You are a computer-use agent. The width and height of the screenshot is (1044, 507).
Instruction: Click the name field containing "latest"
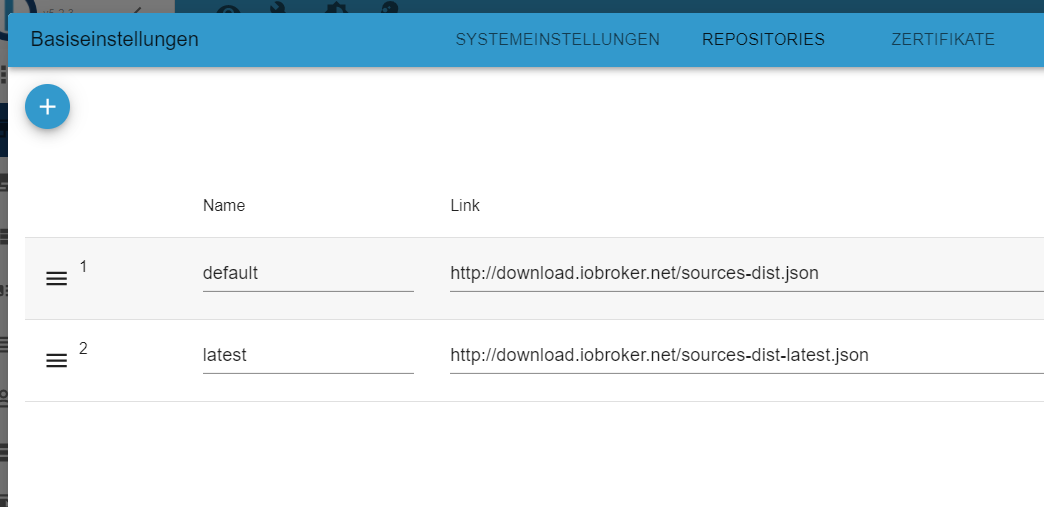tap(307, 355)
